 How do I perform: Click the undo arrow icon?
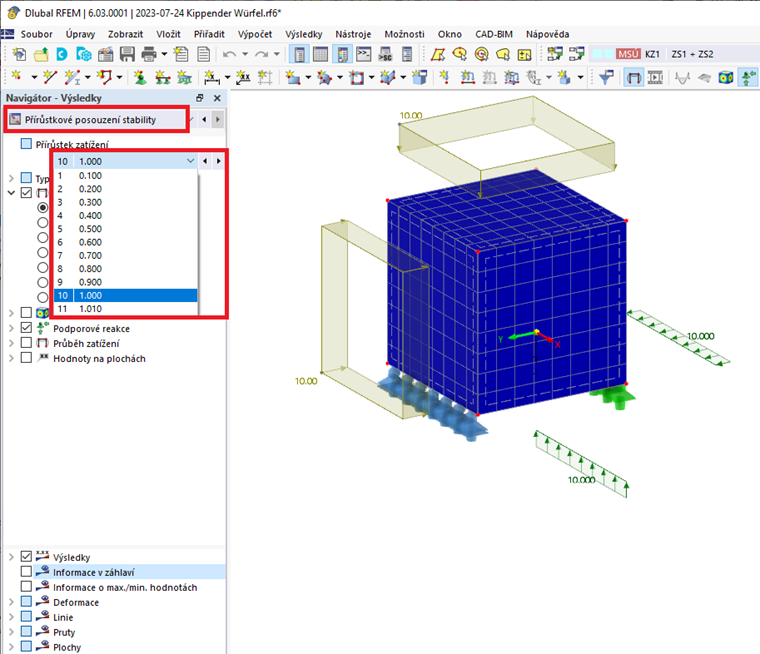[229, 54]
